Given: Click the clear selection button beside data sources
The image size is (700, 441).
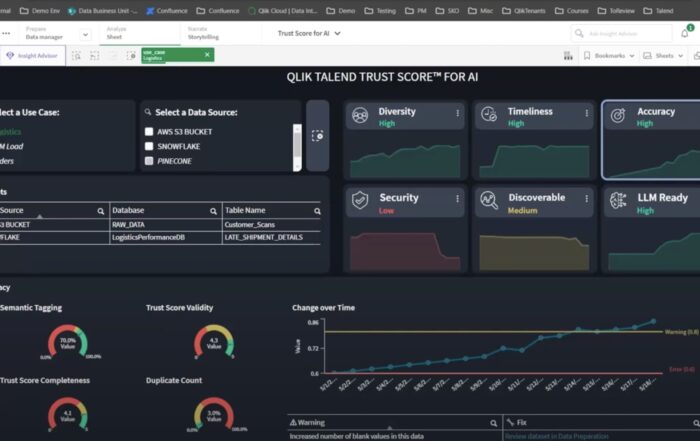Looking at the screenshot, I should click(317, 136).
